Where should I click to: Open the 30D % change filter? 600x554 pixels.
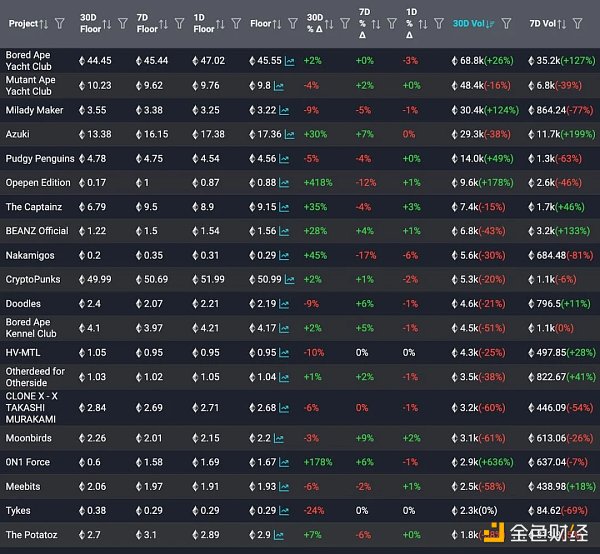(x=345, y=24)
